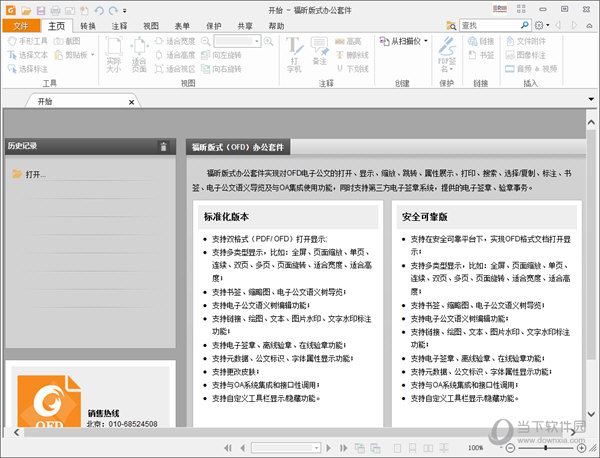Switch to the 视图 ribbon tab

coord(151,26)
